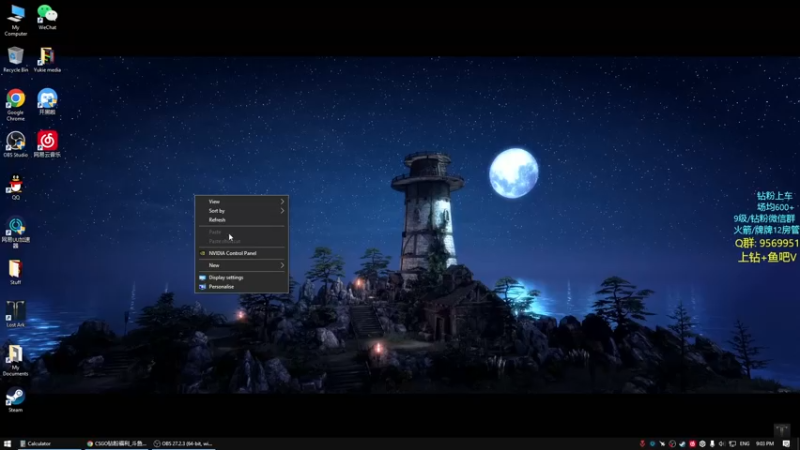This screenshot has width=800, height=450.
Task: Open the taskbar clock showing 9:03 PM
Action: pos(765,444)
